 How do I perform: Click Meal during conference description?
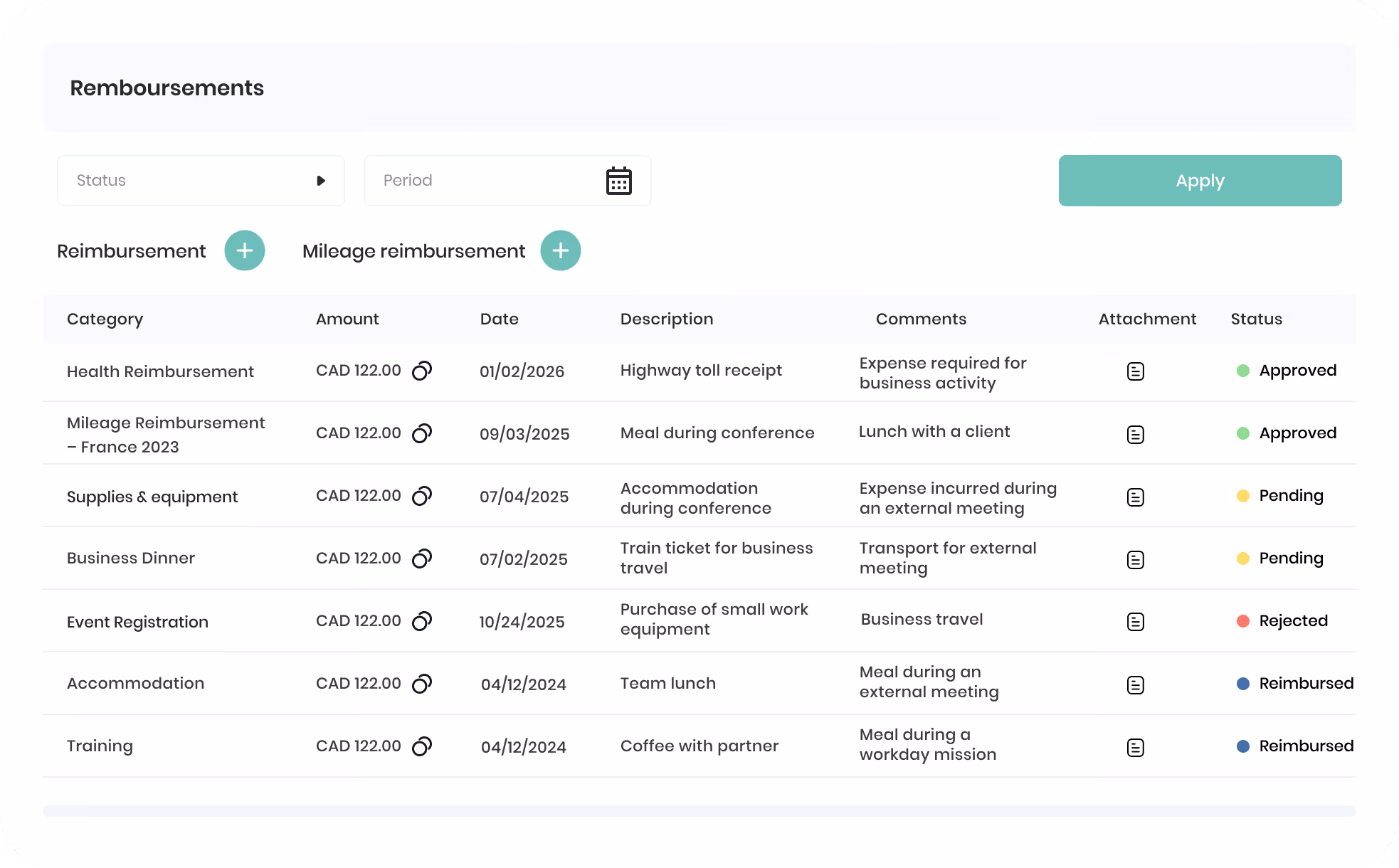(x=717, y=433)
